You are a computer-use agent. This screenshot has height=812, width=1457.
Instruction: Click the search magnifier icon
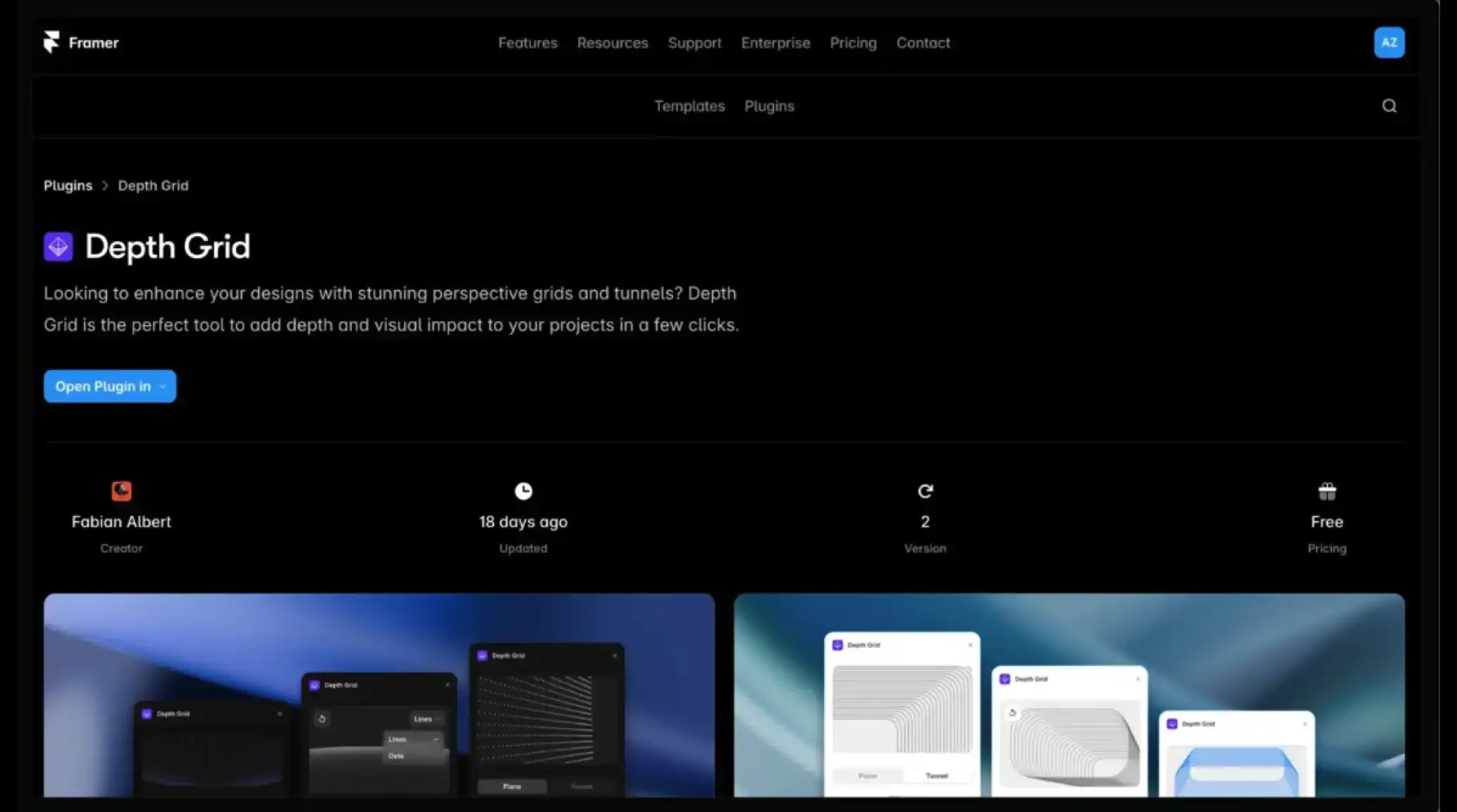coord(1389,106)
